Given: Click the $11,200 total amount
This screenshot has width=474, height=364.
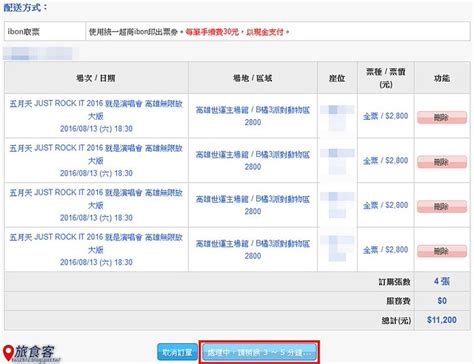Looking at the screenshot, I should coord(442,320).
